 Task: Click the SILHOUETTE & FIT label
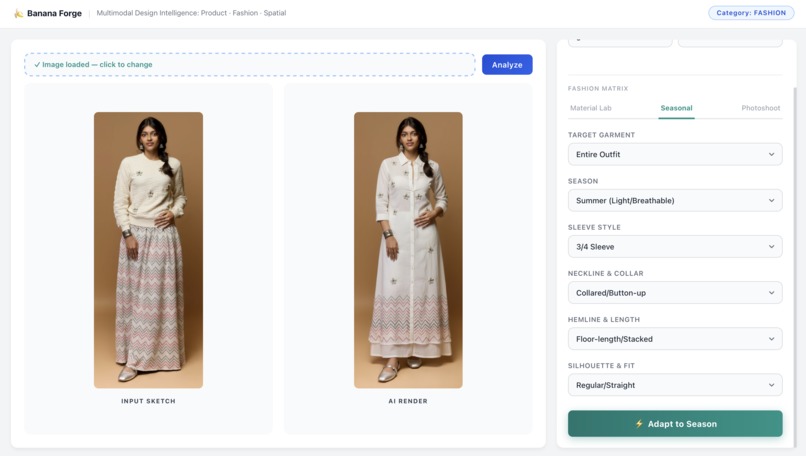(x=601, y=366)
